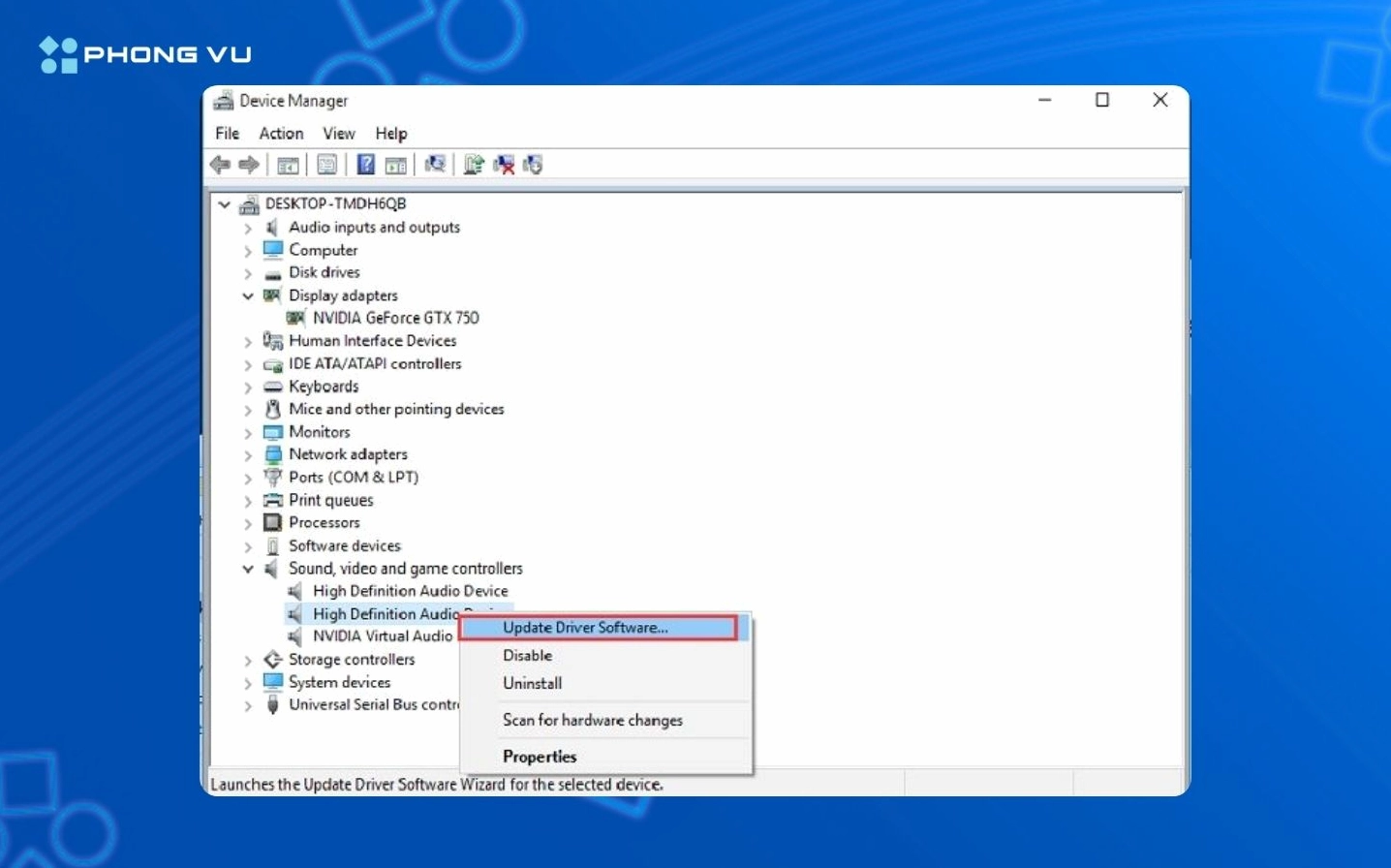Collapse the Display adapters category
Viewport: 1391px width, 868px height.
pos(248,296)
